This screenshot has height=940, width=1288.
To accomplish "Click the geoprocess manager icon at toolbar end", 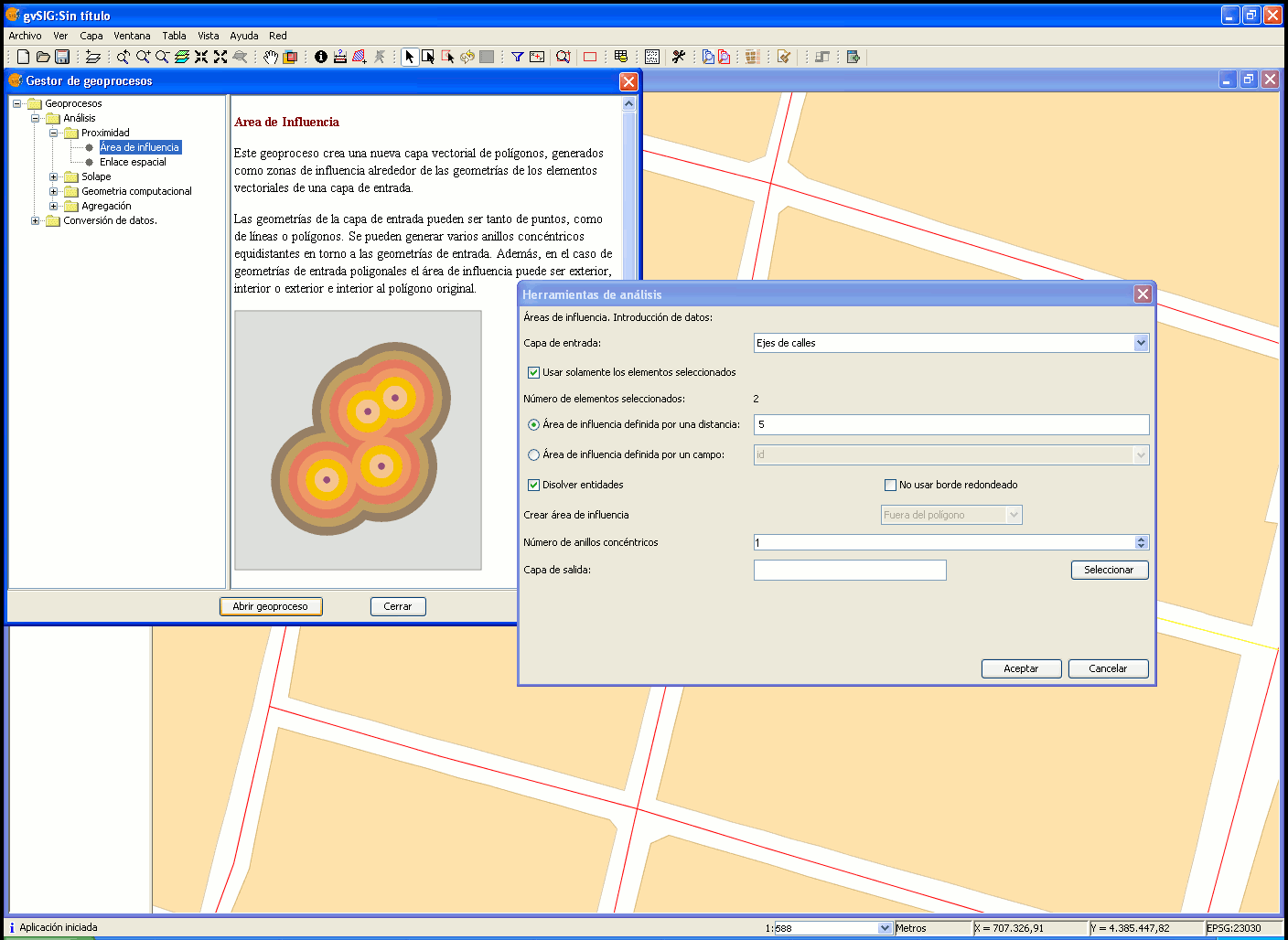I will point(853,57).
